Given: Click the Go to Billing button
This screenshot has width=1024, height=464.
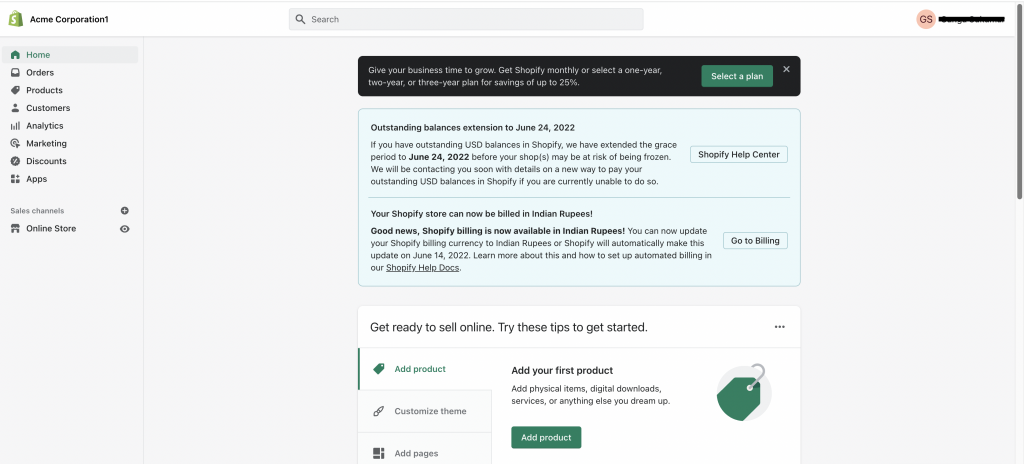Looking at the screenshot, I should [x=755, y=240].
